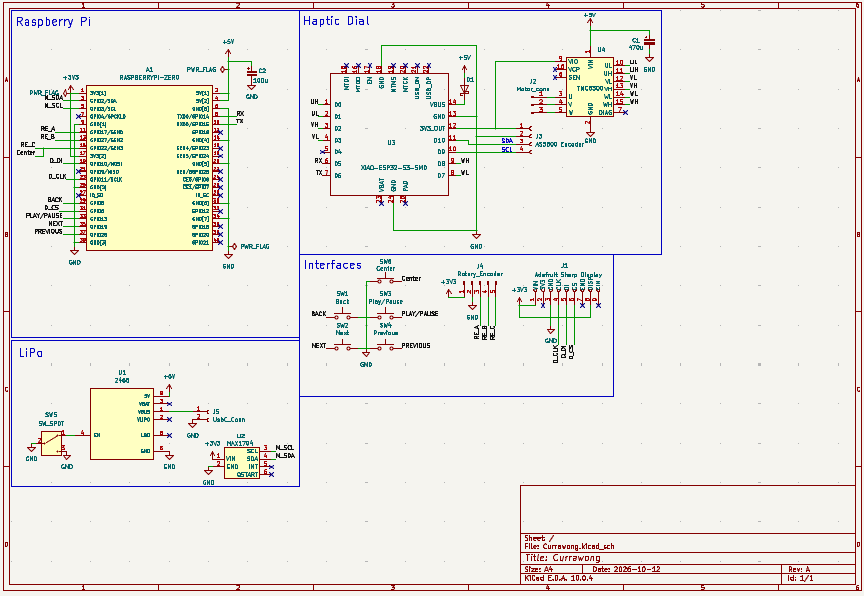Select the U4 reference label
Image resolution: width=864 pixels, height=596 pixels.
click(x=601, y=50)
